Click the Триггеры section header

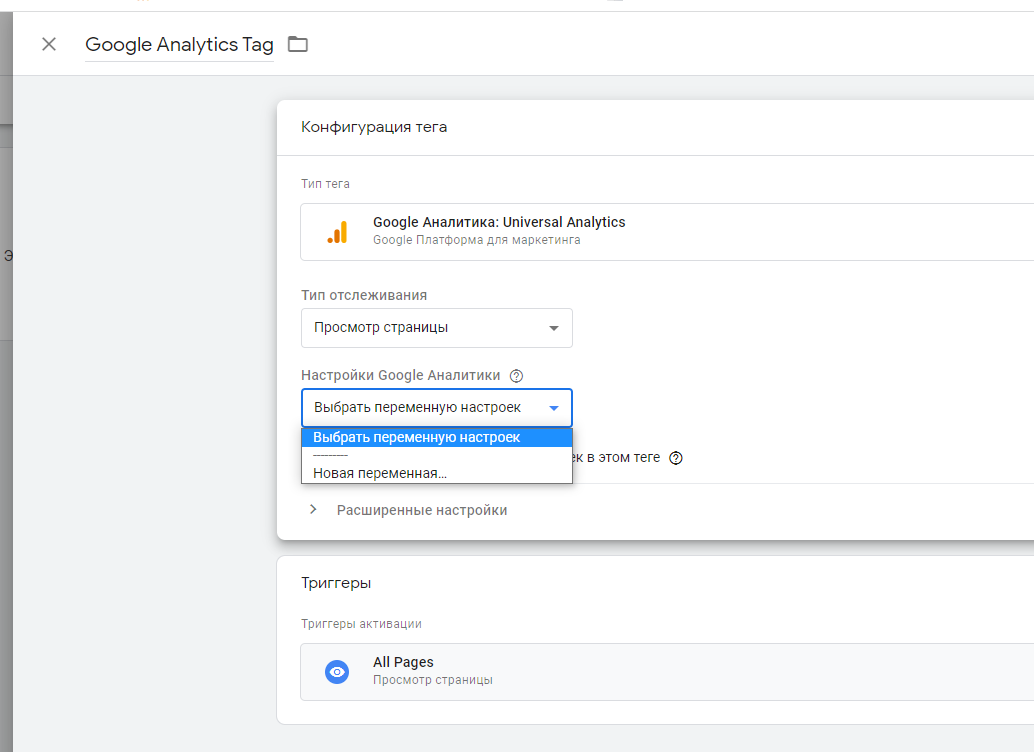[x=336, y=583]
